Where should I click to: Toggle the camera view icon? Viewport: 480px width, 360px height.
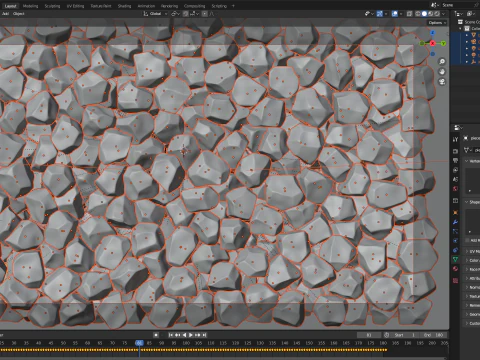click(442, 82)
